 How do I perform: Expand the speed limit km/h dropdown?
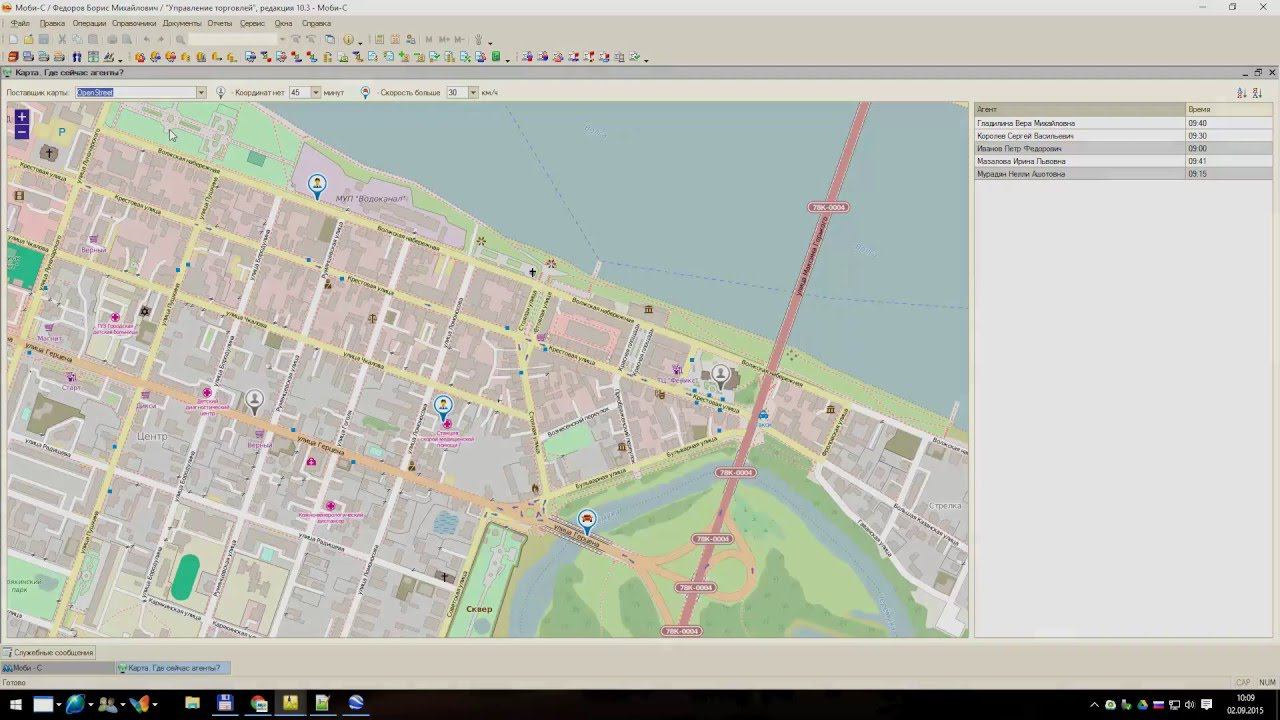(x=473, y=92)
